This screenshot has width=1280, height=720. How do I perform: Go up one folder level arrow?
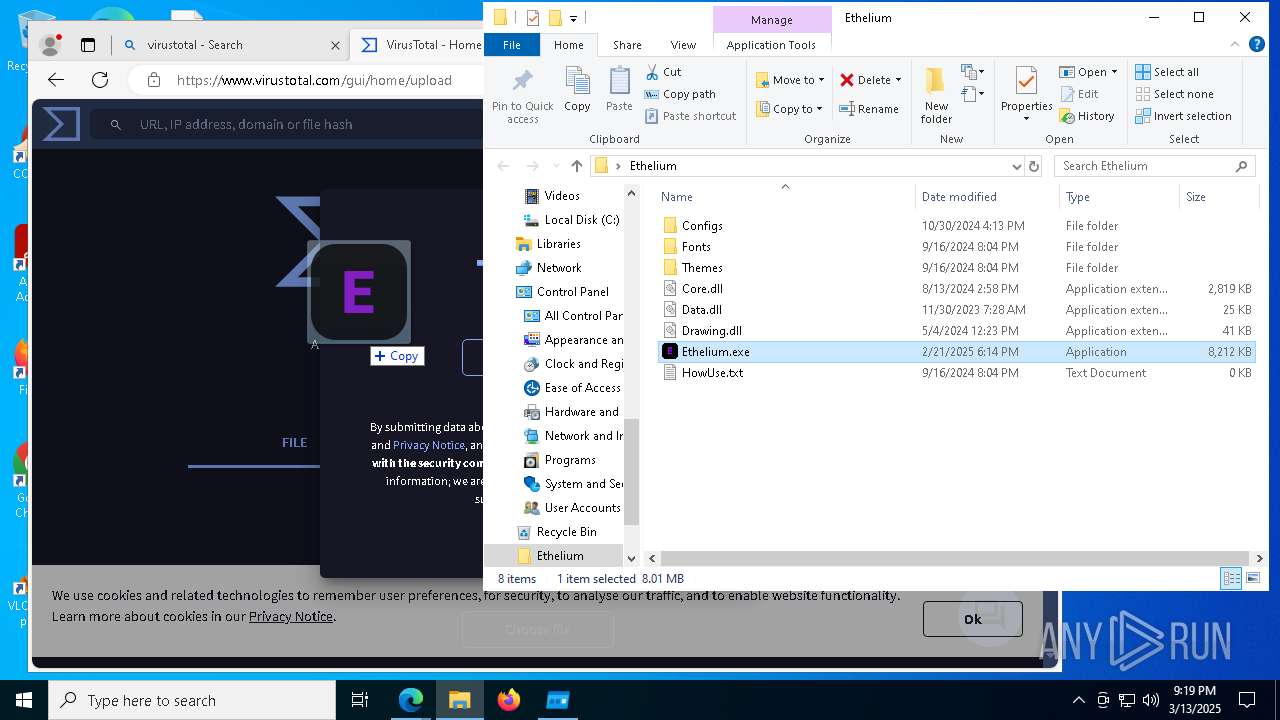pos(576,166)
